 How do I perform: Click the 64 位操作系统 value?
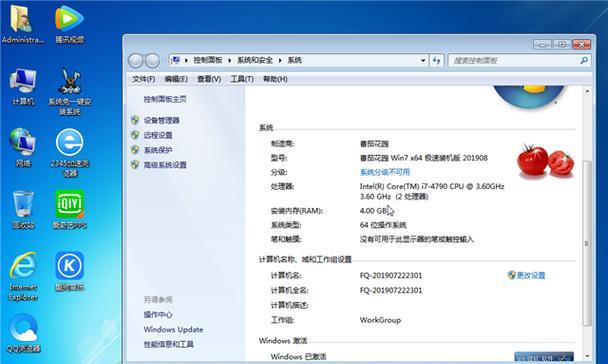[x=383, y=225]
